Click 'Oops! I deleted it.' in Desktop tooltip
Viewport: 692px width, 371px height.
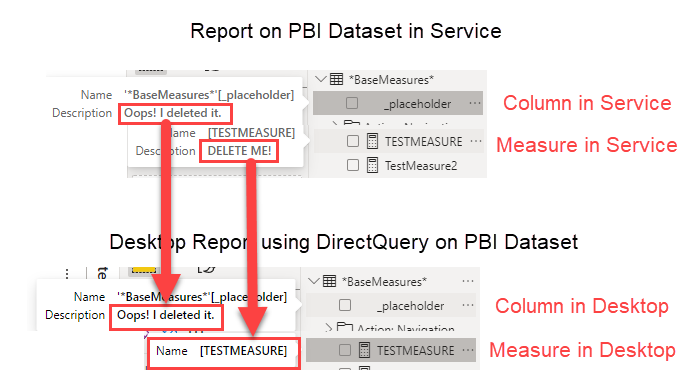point(165,315)
